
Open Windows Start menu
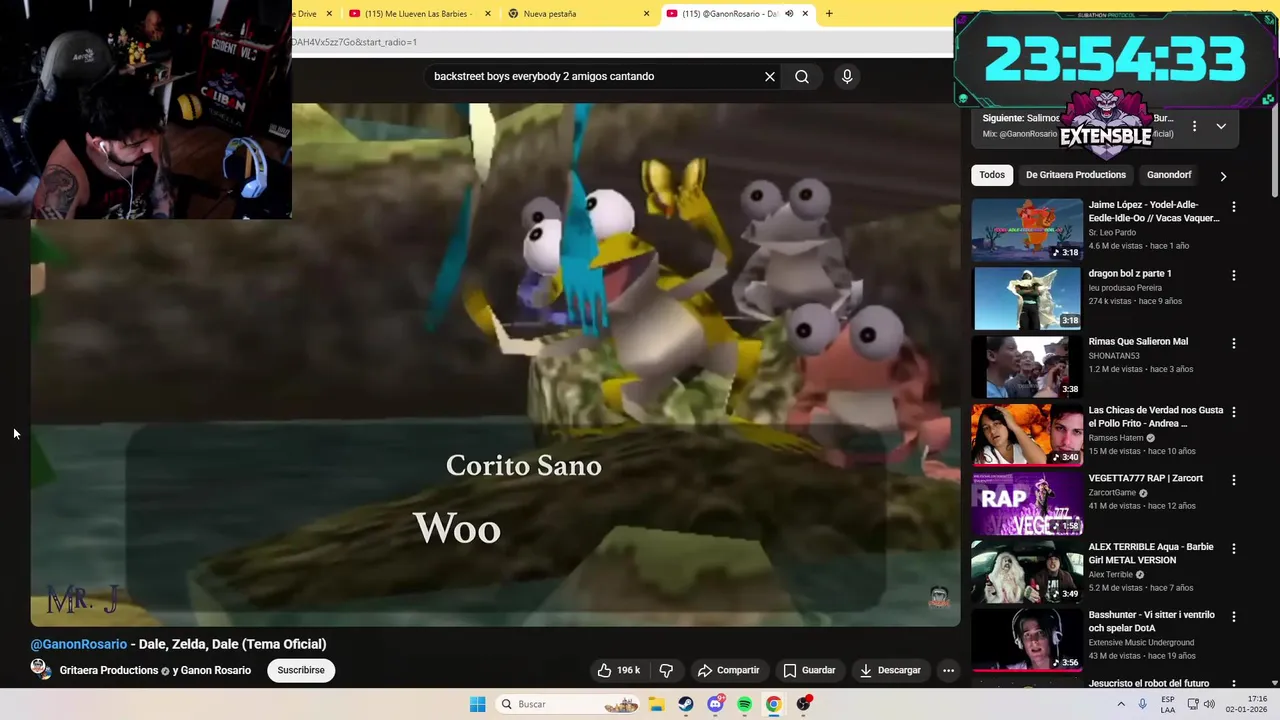click(x=478, y=704)
